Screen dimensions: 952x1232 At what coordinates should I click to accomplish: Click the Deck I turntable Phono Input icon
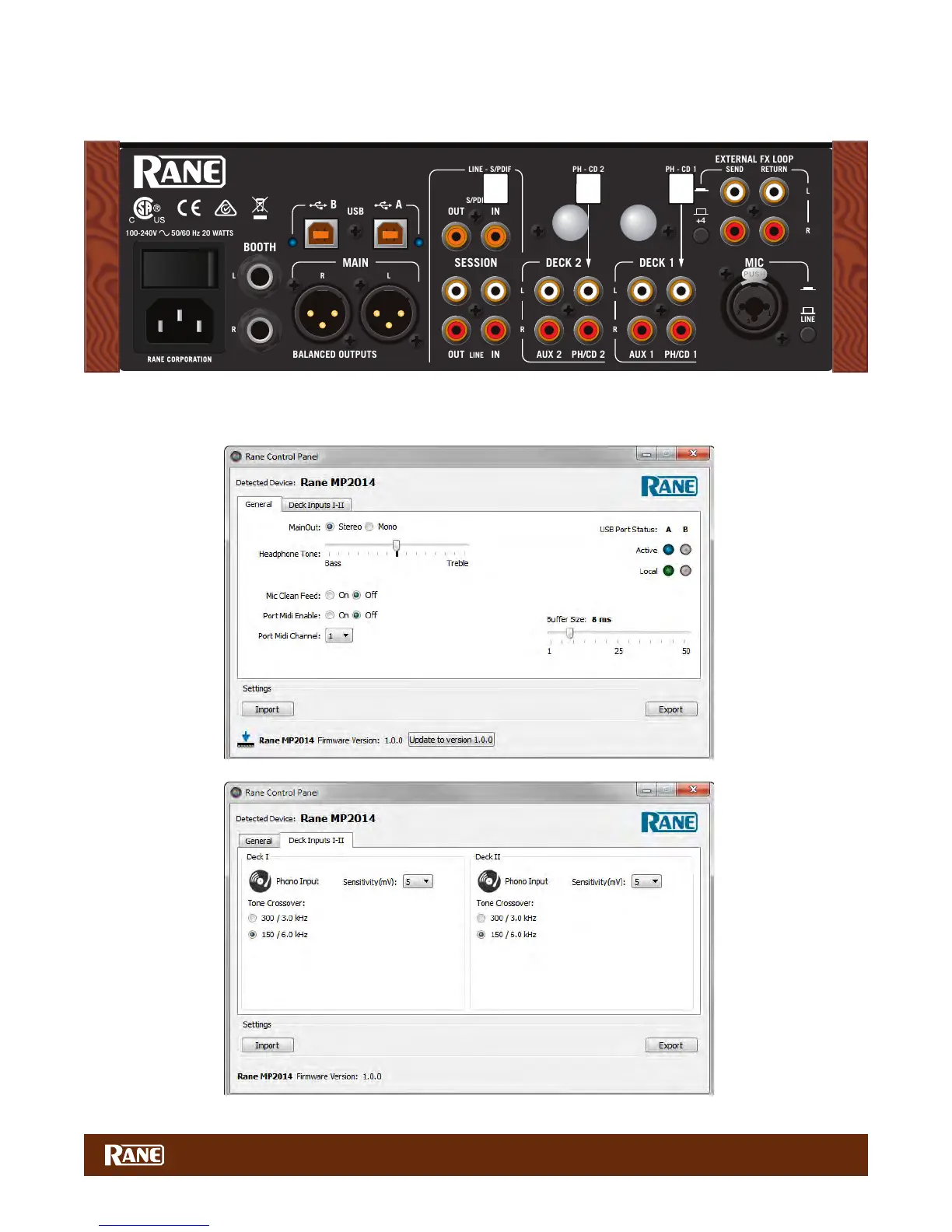click(260, 881)
